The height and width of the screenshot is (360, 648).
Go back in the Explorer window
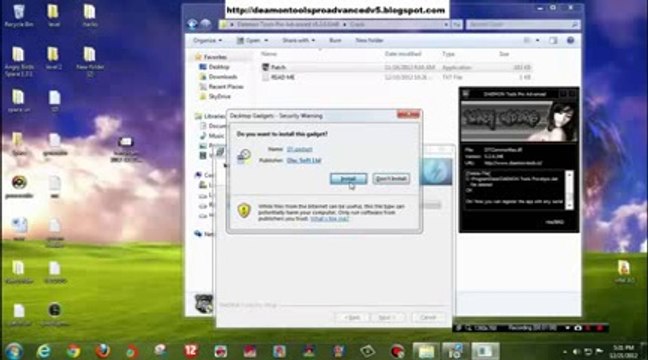[x=192, y=24]
